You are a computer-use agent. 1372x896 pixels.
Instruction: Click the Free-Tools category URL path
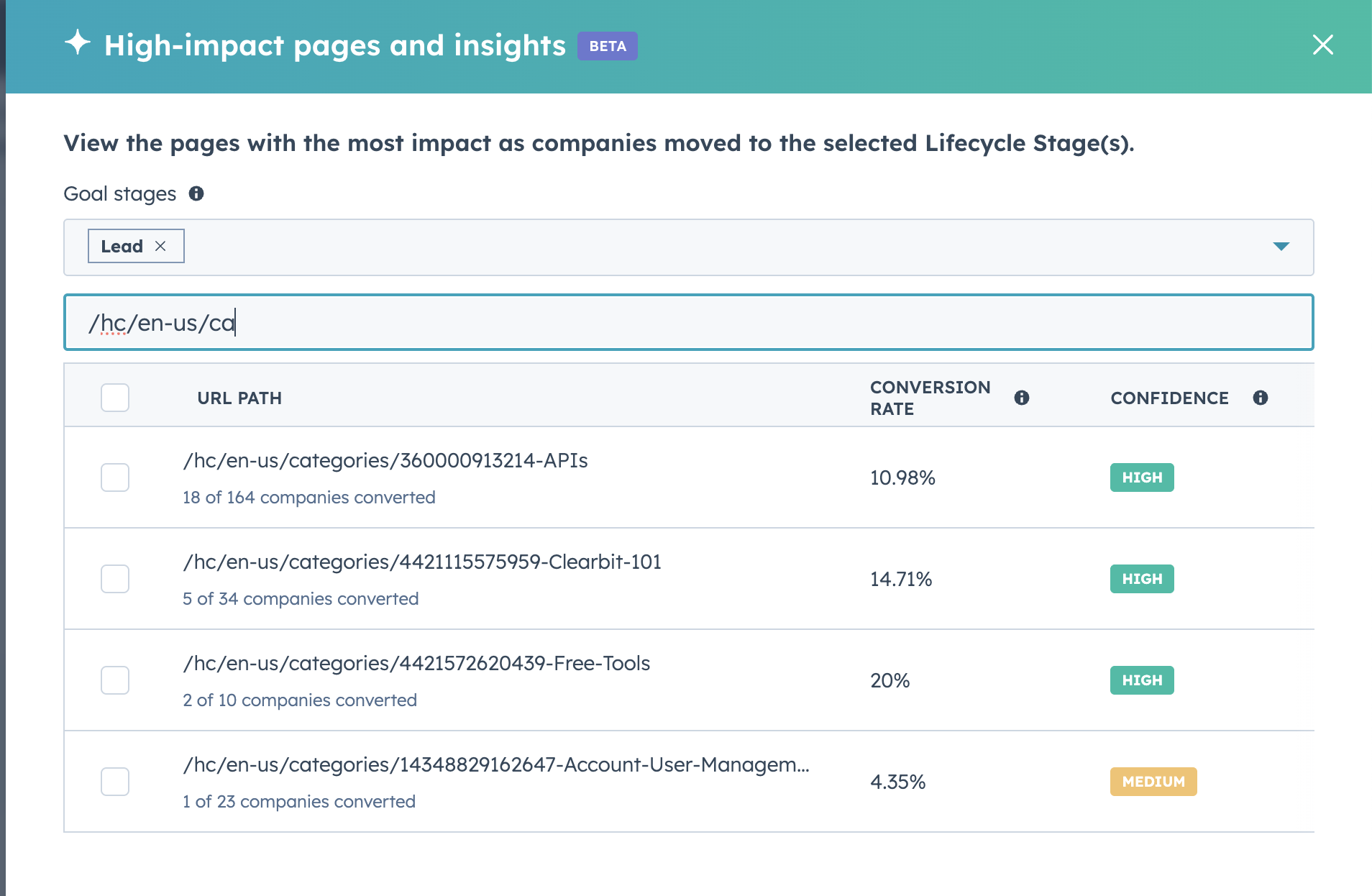point(416,663)
